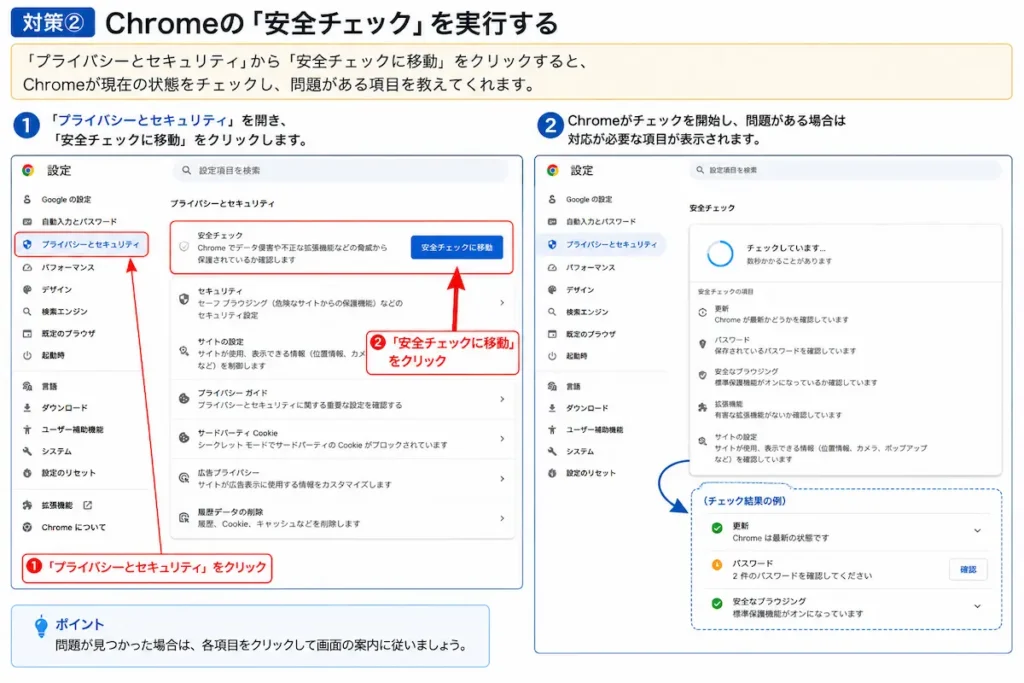
Task: Click システム wrench icon in left settings screenshot
Action: [x=27, y=451]
